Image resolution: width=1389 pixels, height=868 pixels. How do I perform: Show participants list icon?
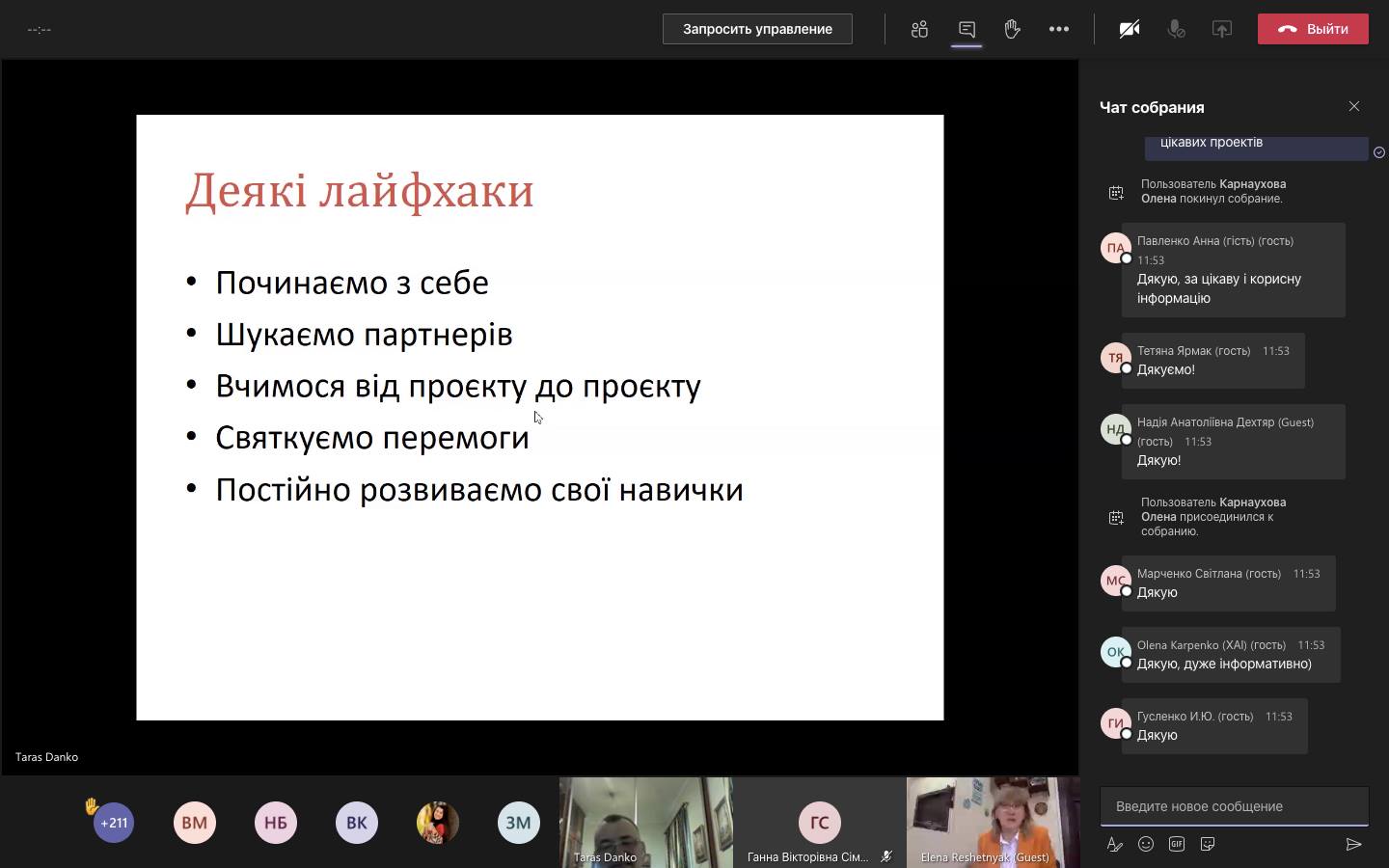[x=919, y=29]
